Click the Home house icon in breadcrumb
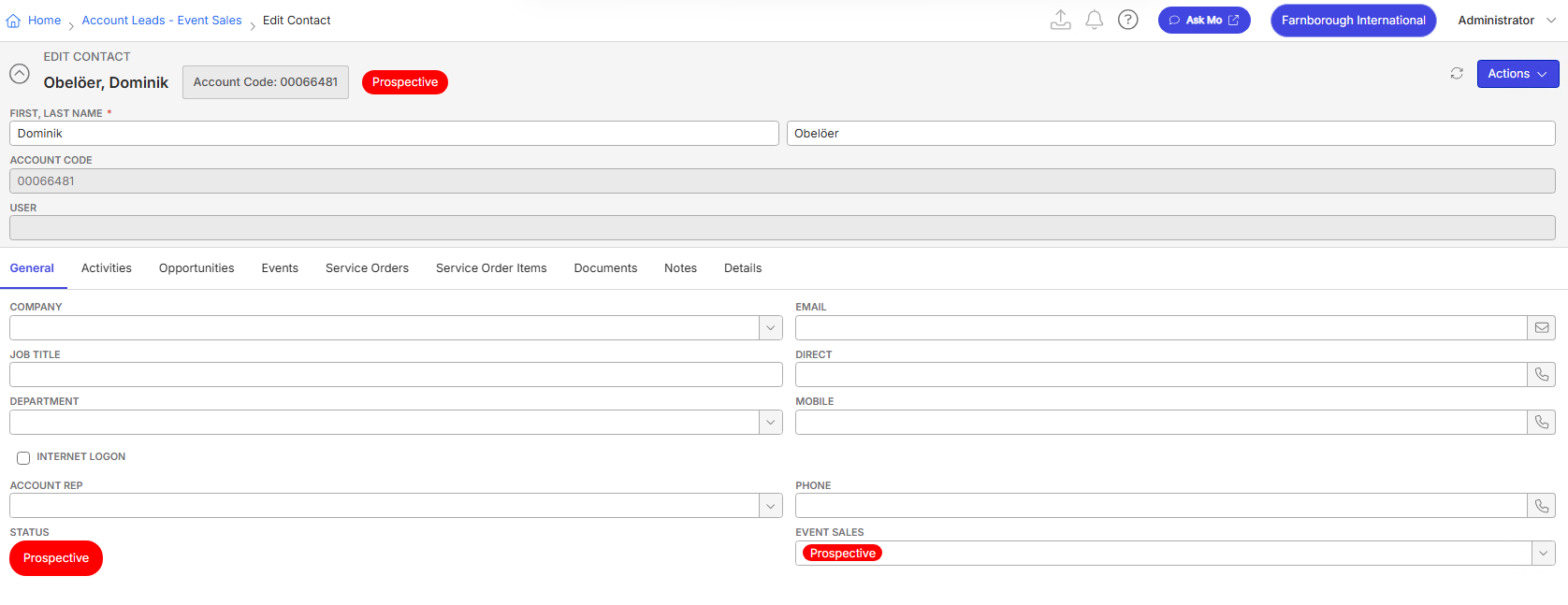This screenshot has width=1568, height=605. (x=13, y=21)
